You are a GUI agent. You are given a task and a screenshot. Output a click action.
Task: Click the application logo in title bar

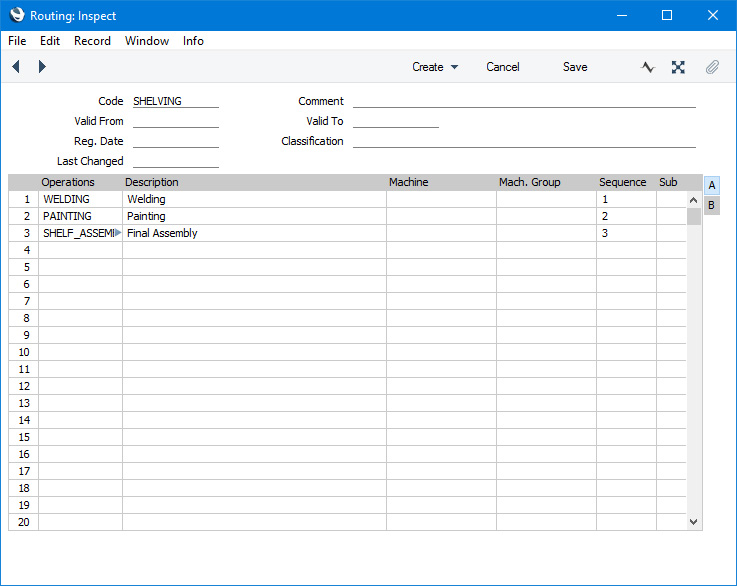pos(17,15)
